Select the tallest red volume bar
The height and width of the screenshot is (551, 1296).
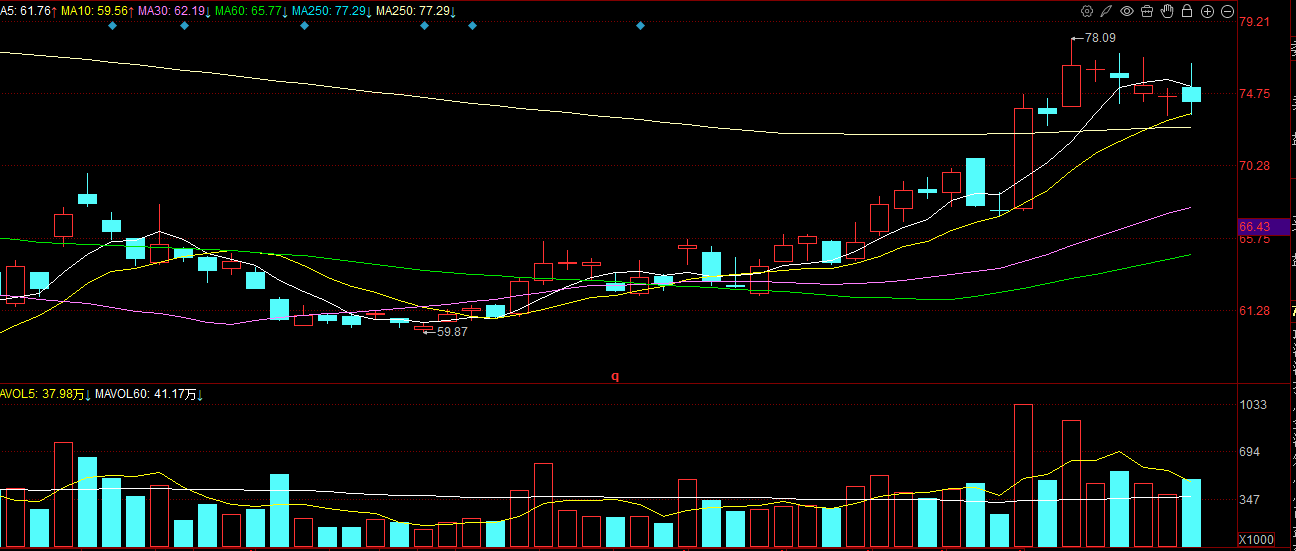click(x=1023, y=475)
